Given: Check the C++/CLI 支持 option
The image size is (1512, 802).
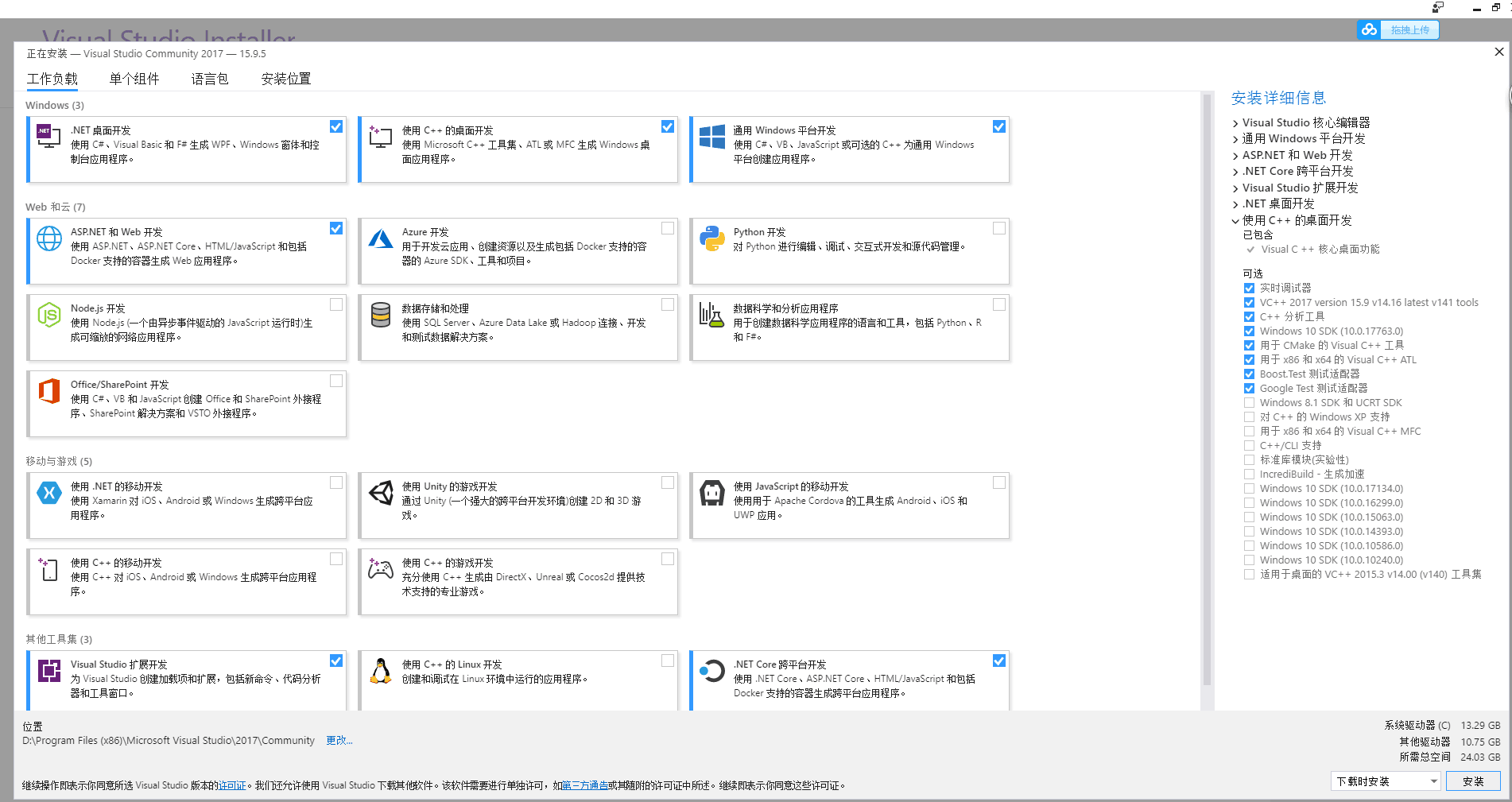Looking at the screenshot, I should (1249, 445).
